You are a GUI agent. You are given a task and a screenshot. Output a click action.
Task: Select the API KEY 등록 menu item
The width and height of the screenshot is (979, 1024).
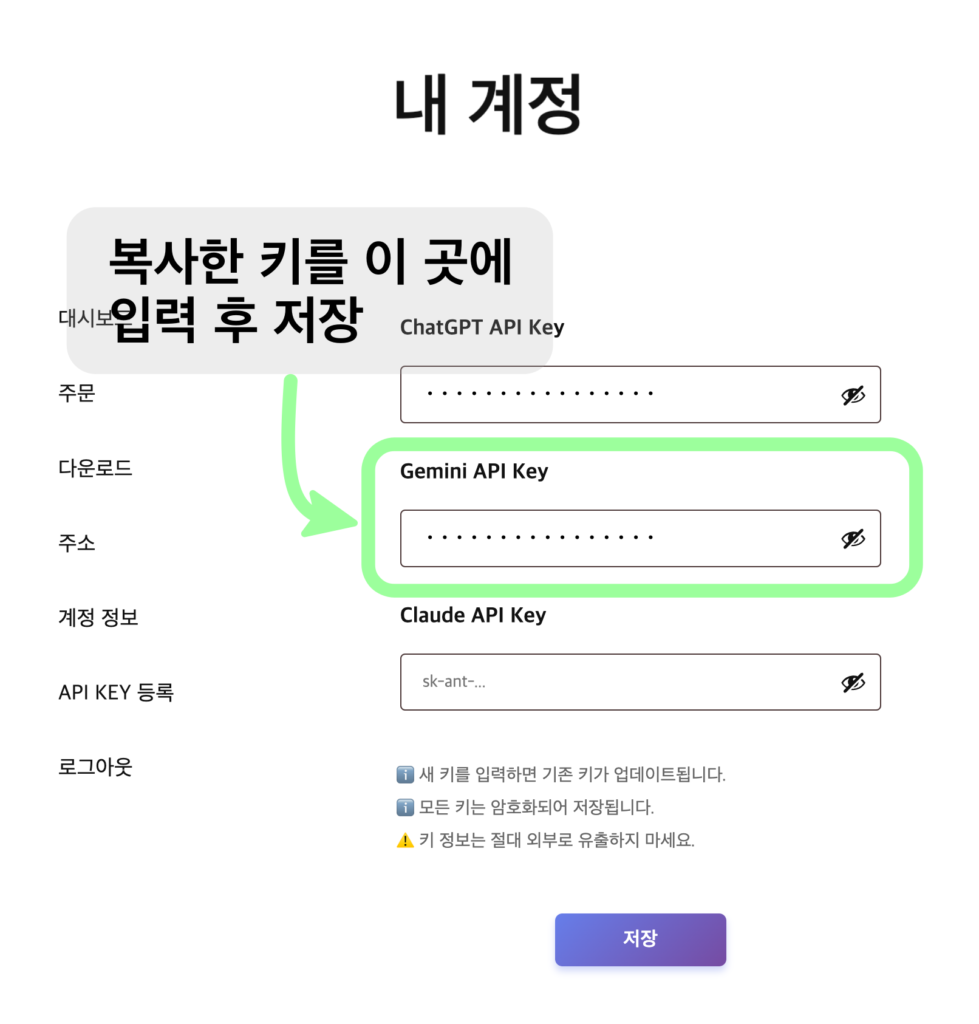tap(116, 692)
